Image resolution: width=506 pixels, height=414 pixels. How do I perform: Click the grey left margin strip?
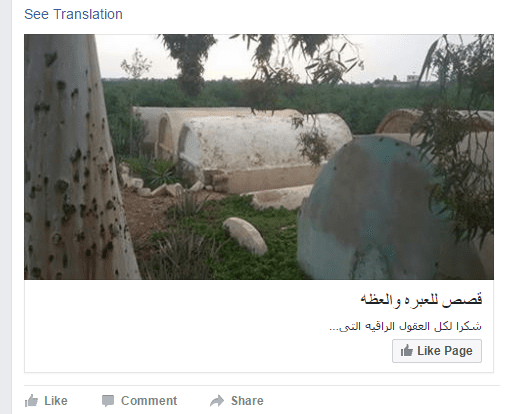pyautogui.click(x=6, y=207)
